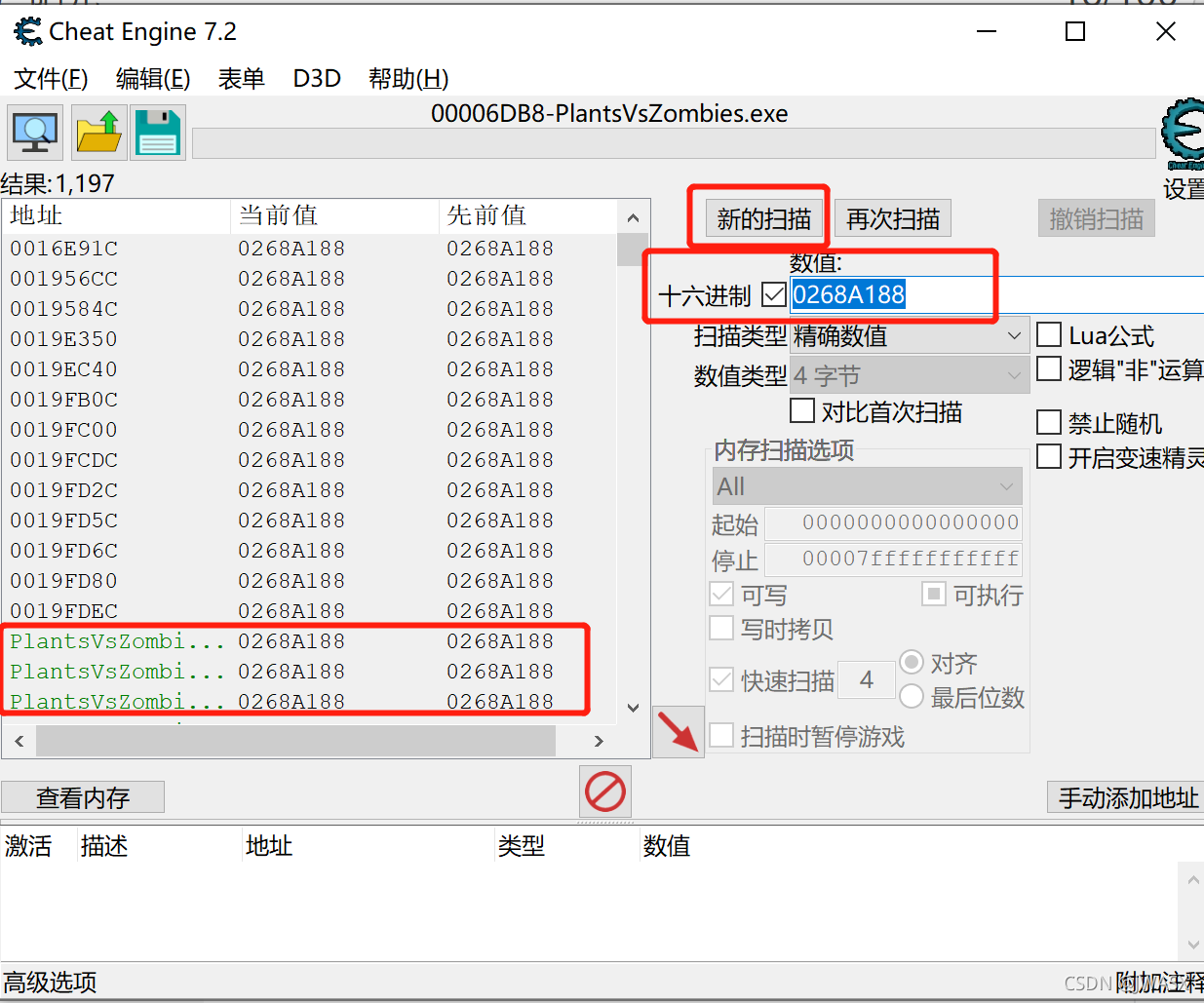Open the D3D menu
Viewport: 1204px width, 1003px height.
(317, 79)
